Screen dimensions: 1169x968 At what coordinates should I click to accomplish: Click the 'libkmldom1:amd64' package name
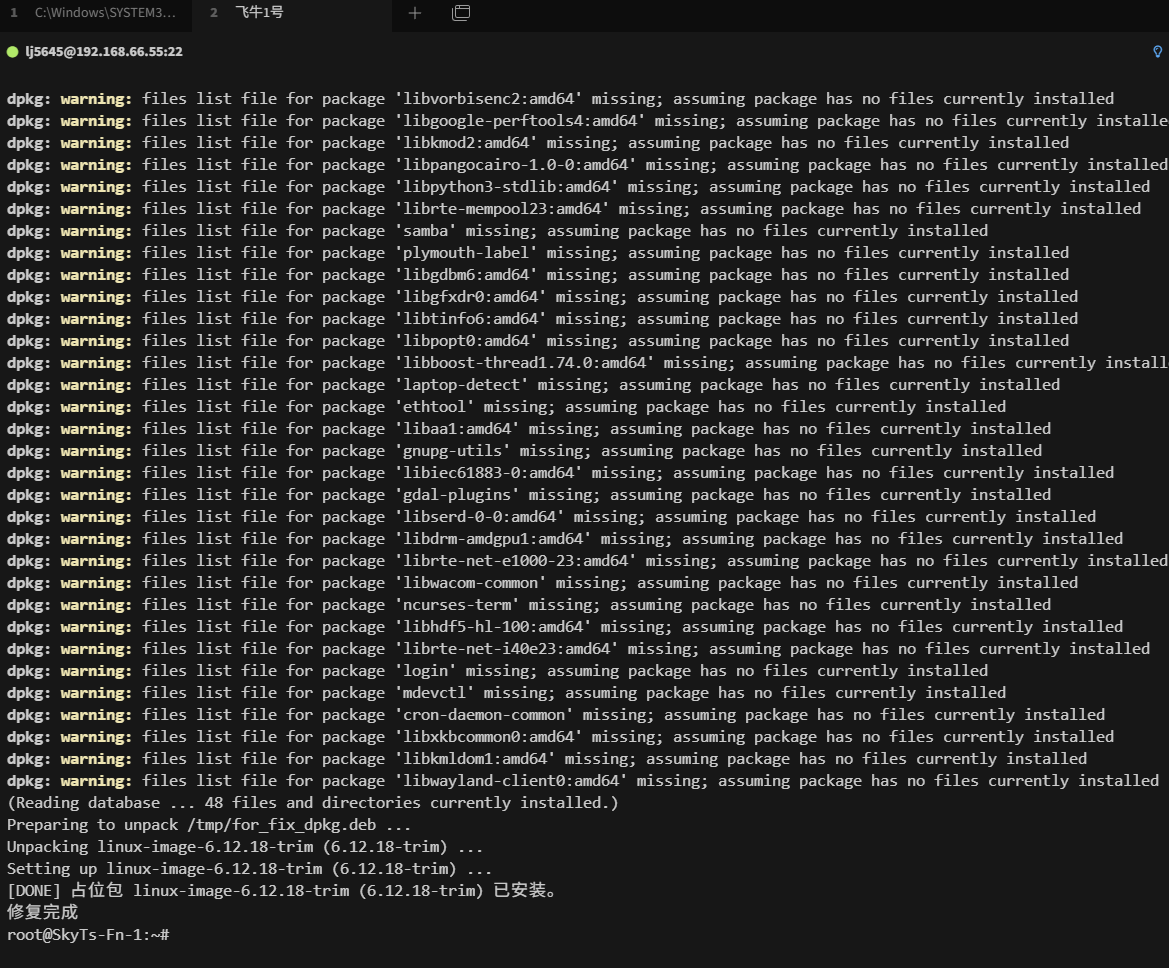click(x=475, y=758)
